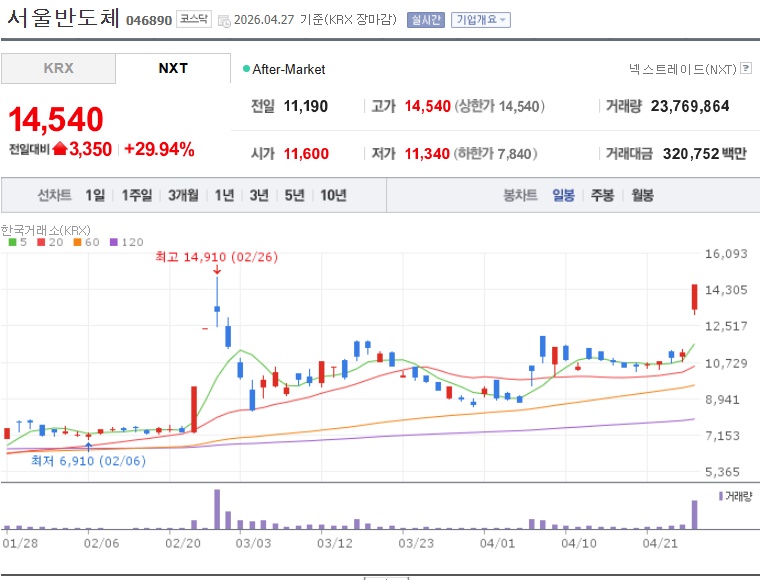
Task: Click the 전일 value 11,190
Action: click(x=305, y=106)
